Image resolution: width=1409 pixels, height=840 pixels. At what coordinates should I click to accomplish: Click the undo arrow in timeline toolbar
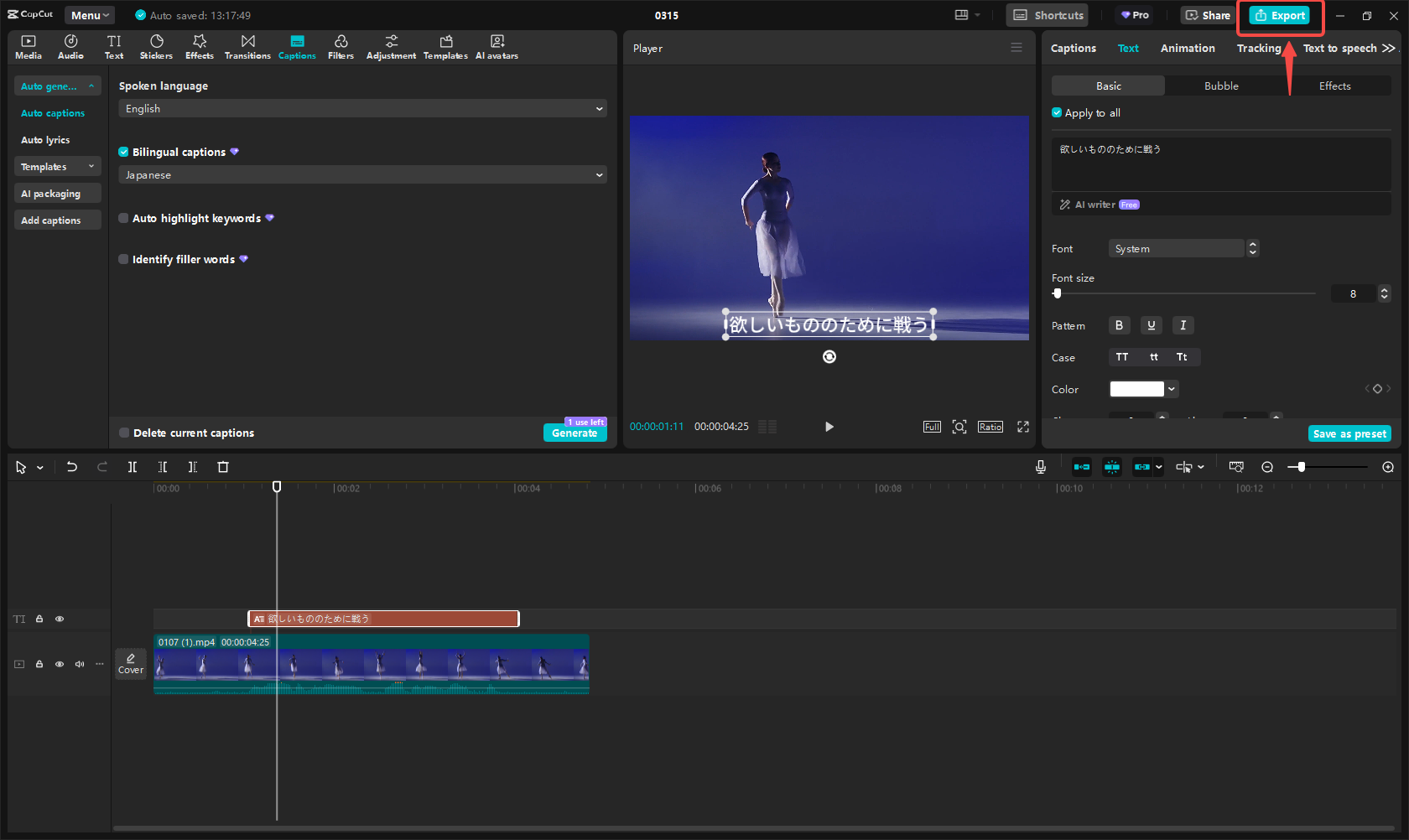click(x=72, y=467)
